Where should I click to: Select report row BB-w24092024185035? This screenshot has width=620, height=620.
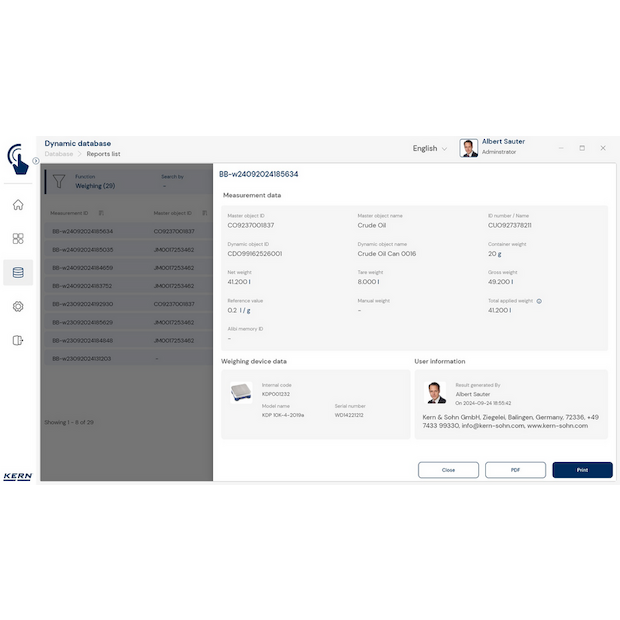coord(83,249)
